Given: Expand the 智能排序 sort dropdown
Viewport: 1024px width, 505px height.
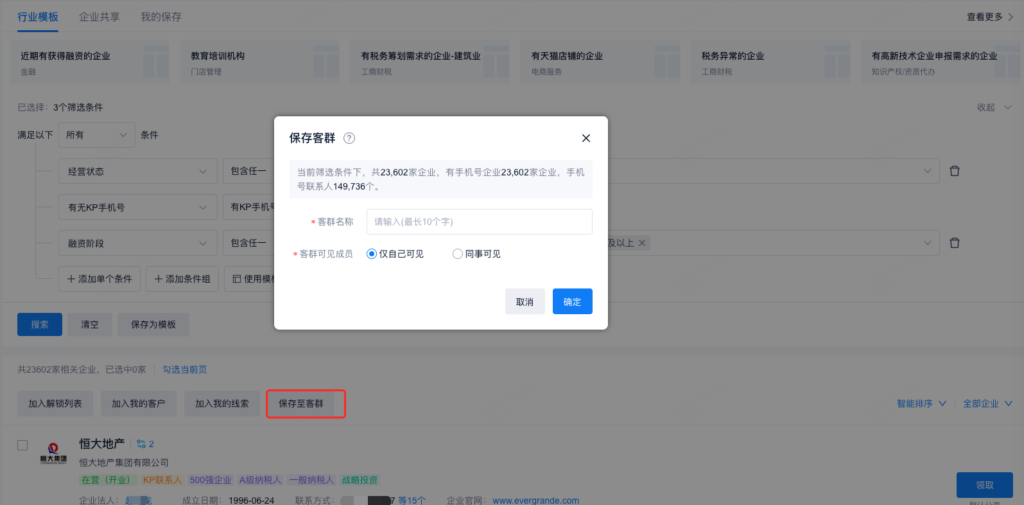Looking at the screenshot, I should pyautogui.click(x=921, y=404).
